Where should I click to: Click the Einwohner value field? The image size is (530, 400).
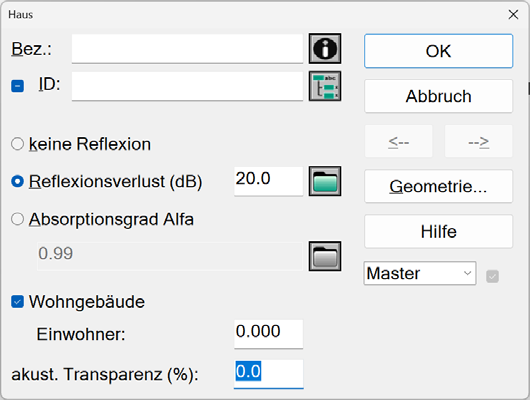click(268, 334)
